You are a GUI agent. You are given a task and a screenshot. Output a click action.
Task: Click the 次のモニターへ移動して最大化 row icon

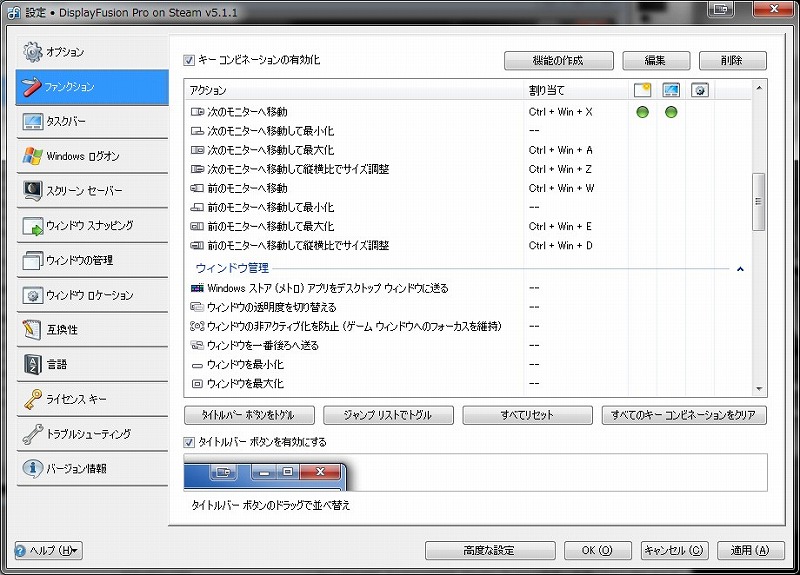(x=197, y=150)
